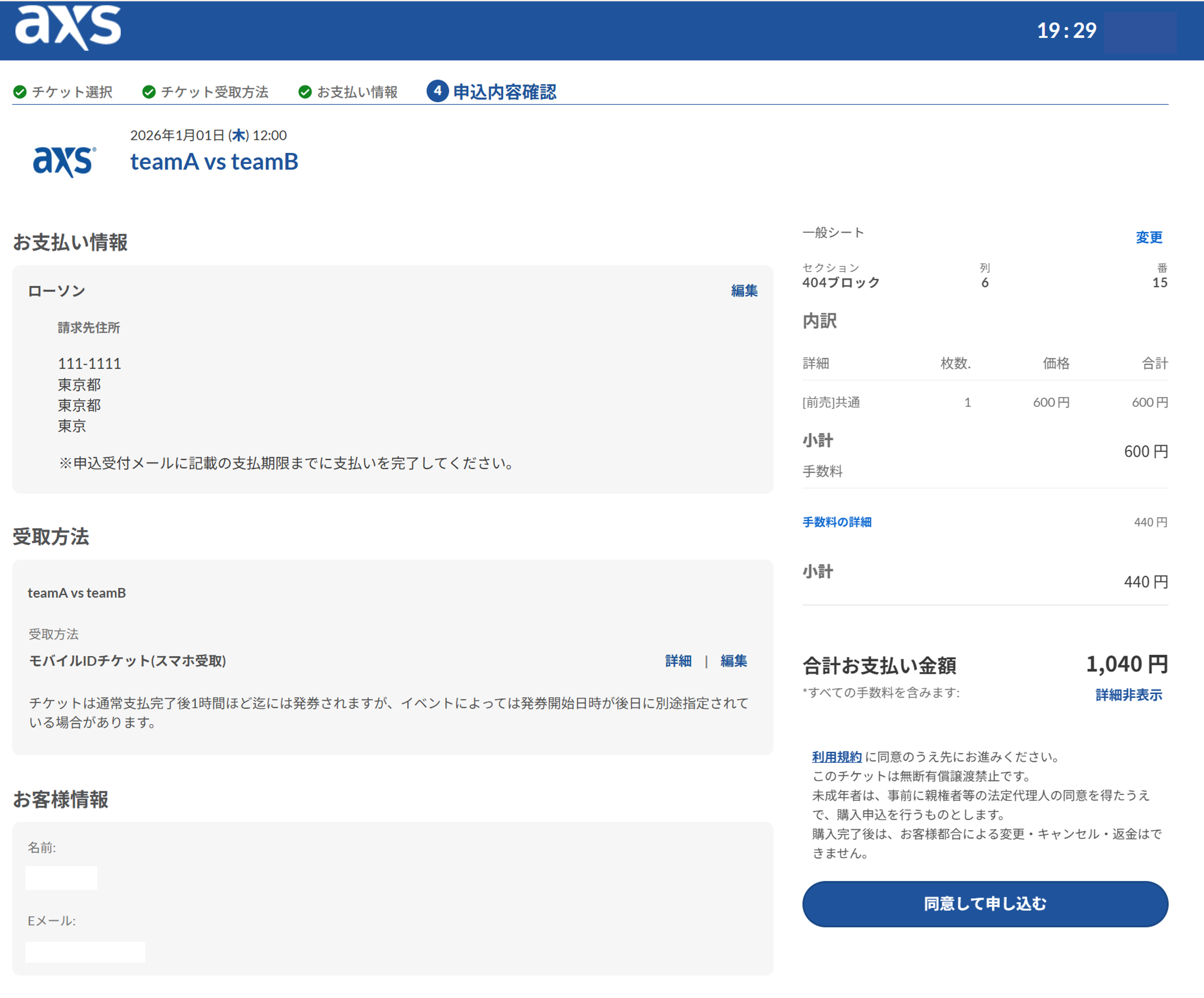Image resolution: width=1204 pixels, height=998 pixels.
Task: Click 変更 to change seat
Action: pyautogui.click(x=1149, y=238)
